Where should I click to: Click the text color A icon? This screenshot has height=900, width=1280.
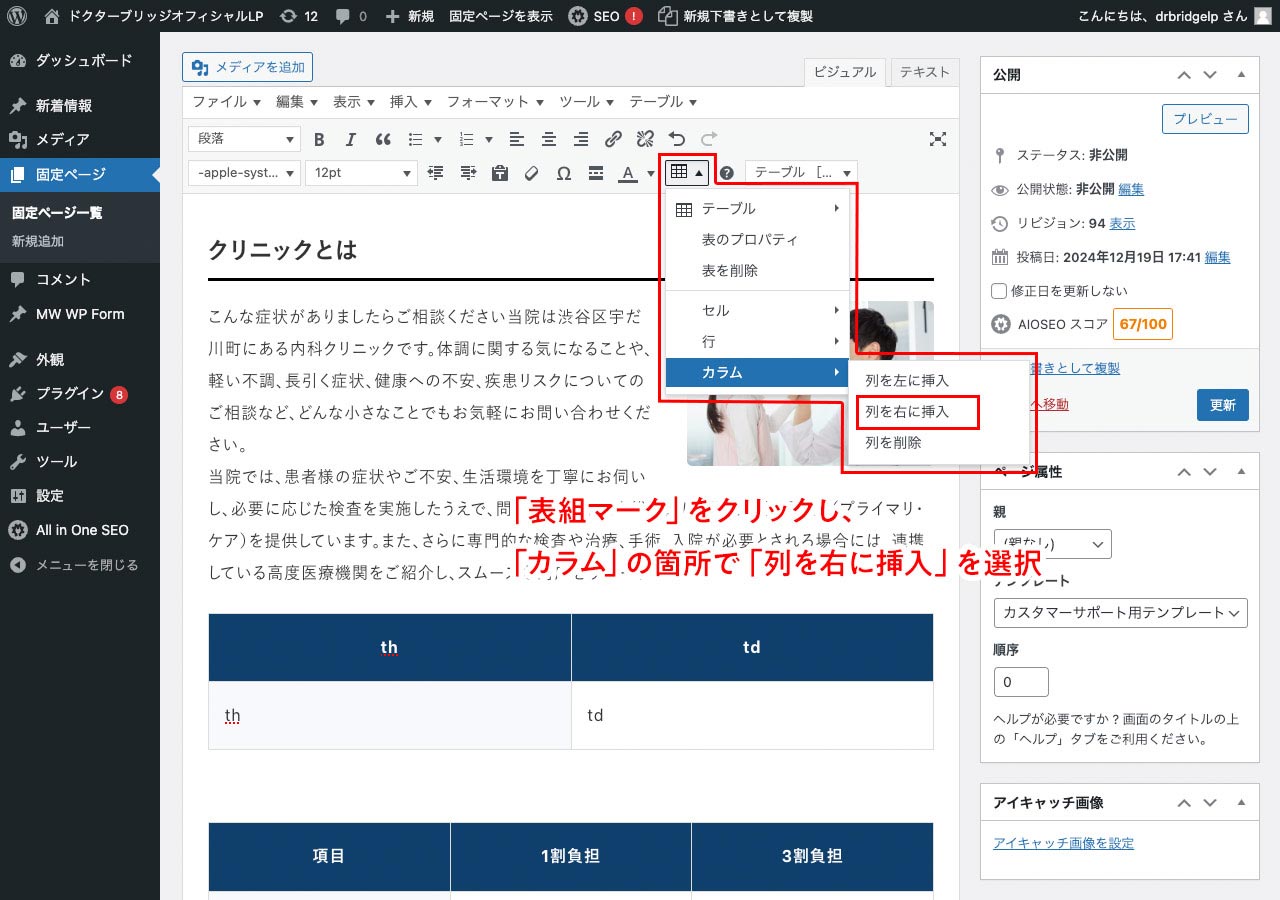[x=626, y=173]
